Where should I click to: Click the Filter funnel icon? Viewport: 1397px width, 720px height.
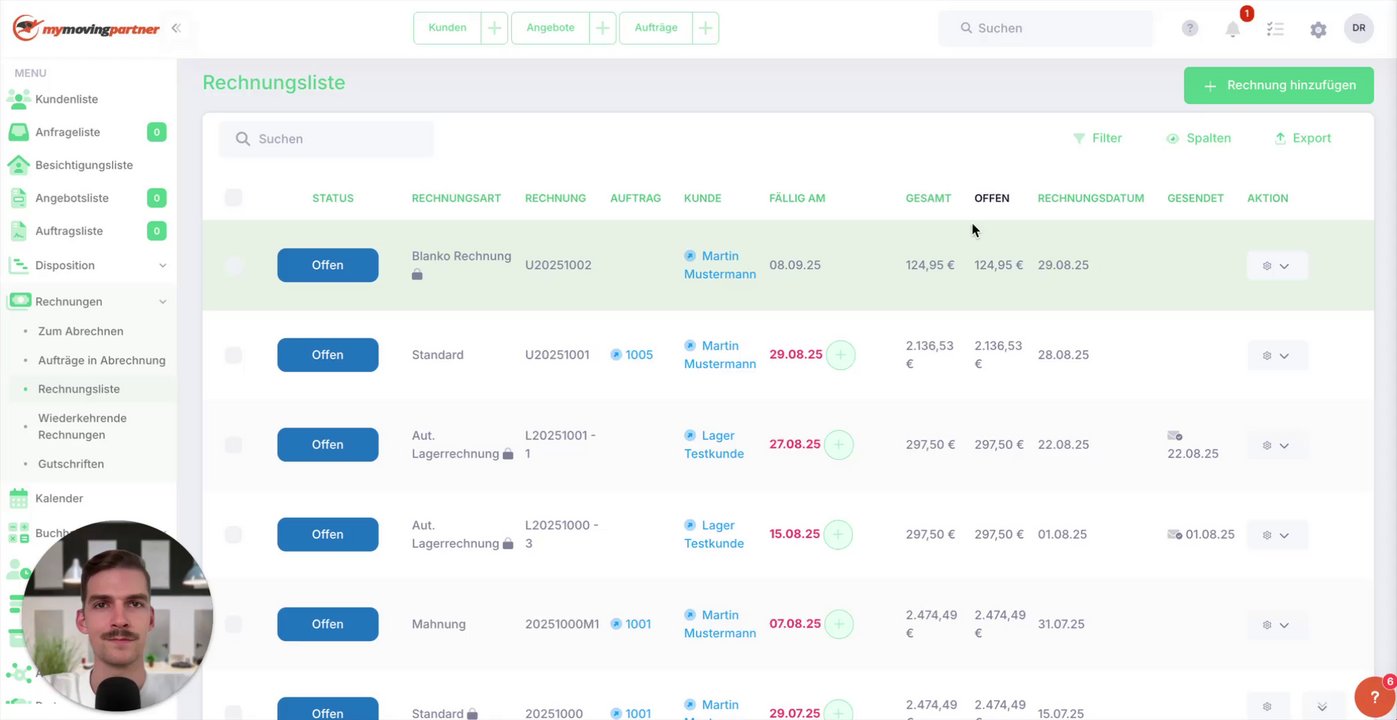click(1079, 139)
